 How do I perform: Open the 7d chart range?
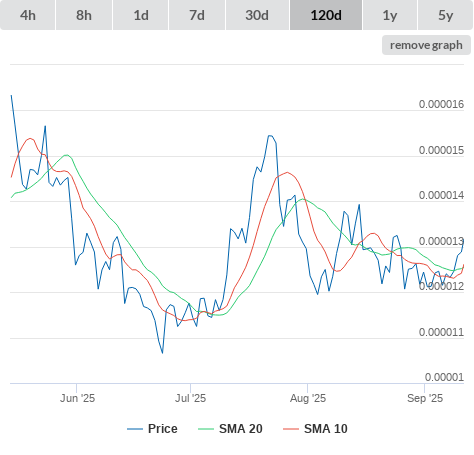197,15
